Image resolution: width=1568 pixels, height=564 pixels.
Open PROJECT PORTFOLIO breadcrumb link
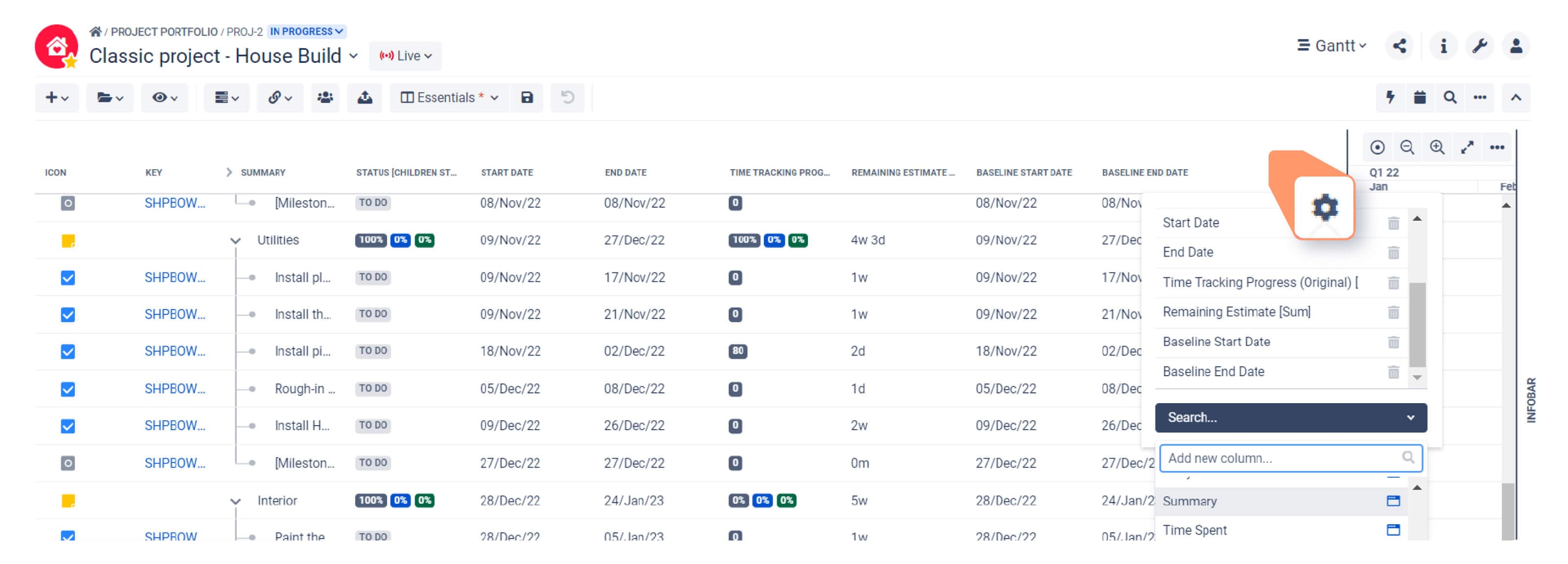coord(164,32)
